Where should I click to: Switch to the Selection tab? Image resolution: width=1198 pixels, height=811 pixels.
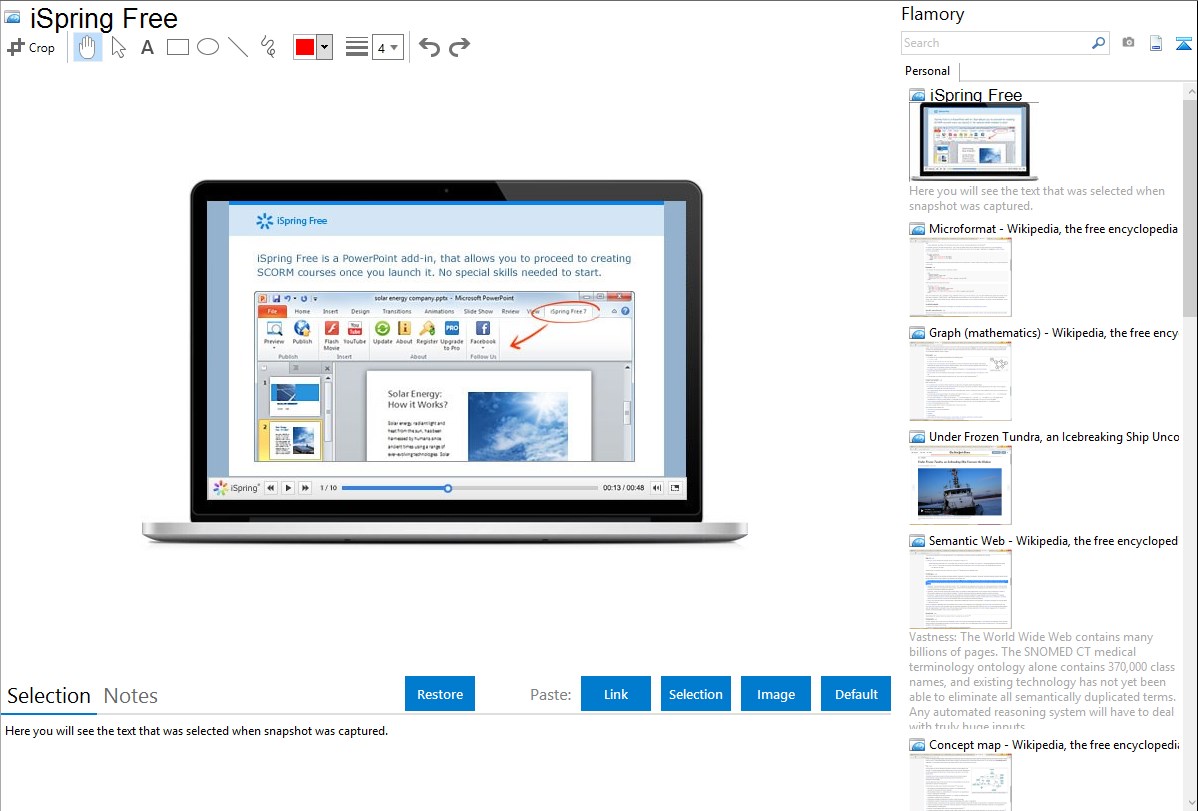point(49,696)
